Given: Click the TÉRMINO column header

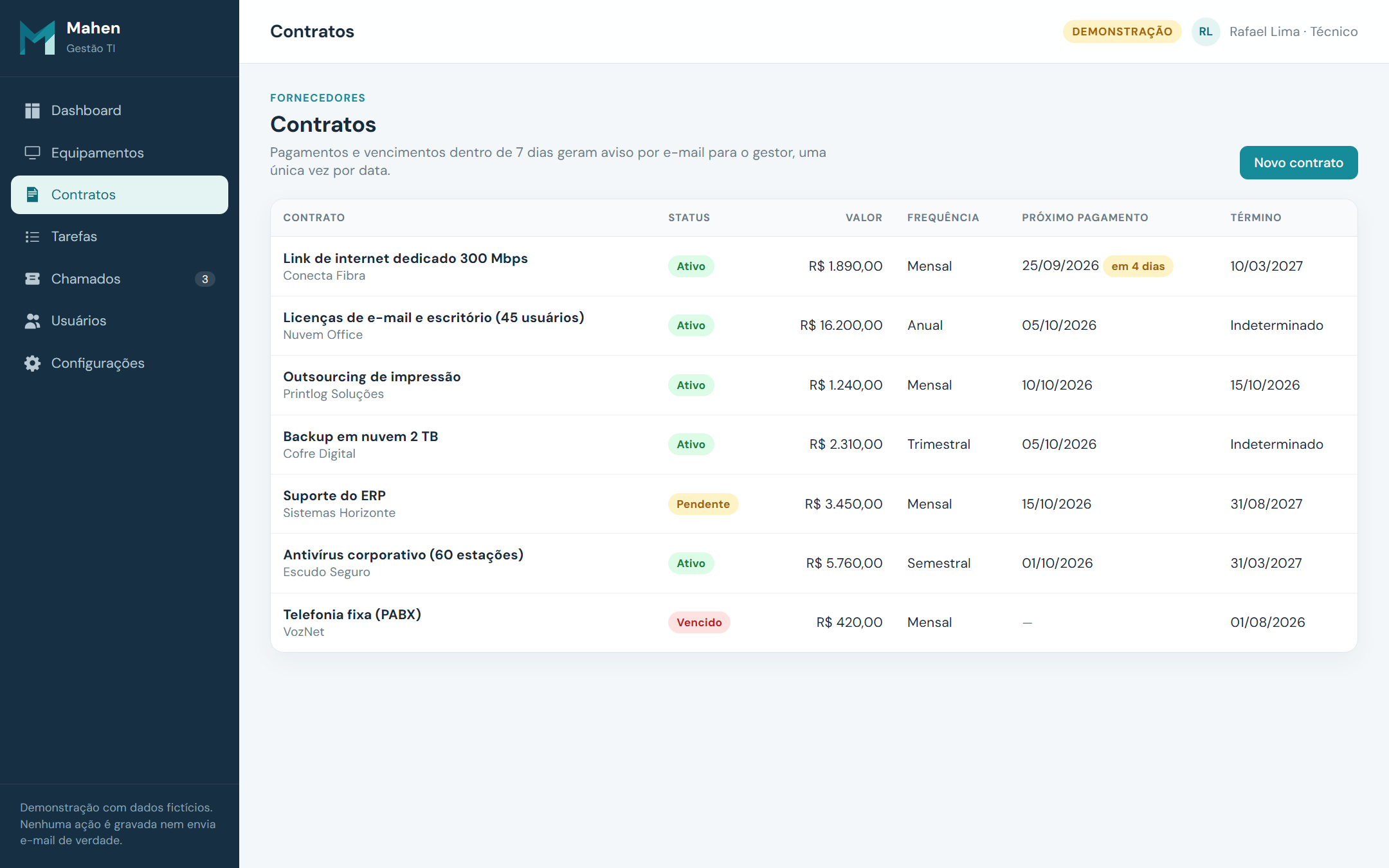Looking at the screenshot, I should tap(1255, 217).
